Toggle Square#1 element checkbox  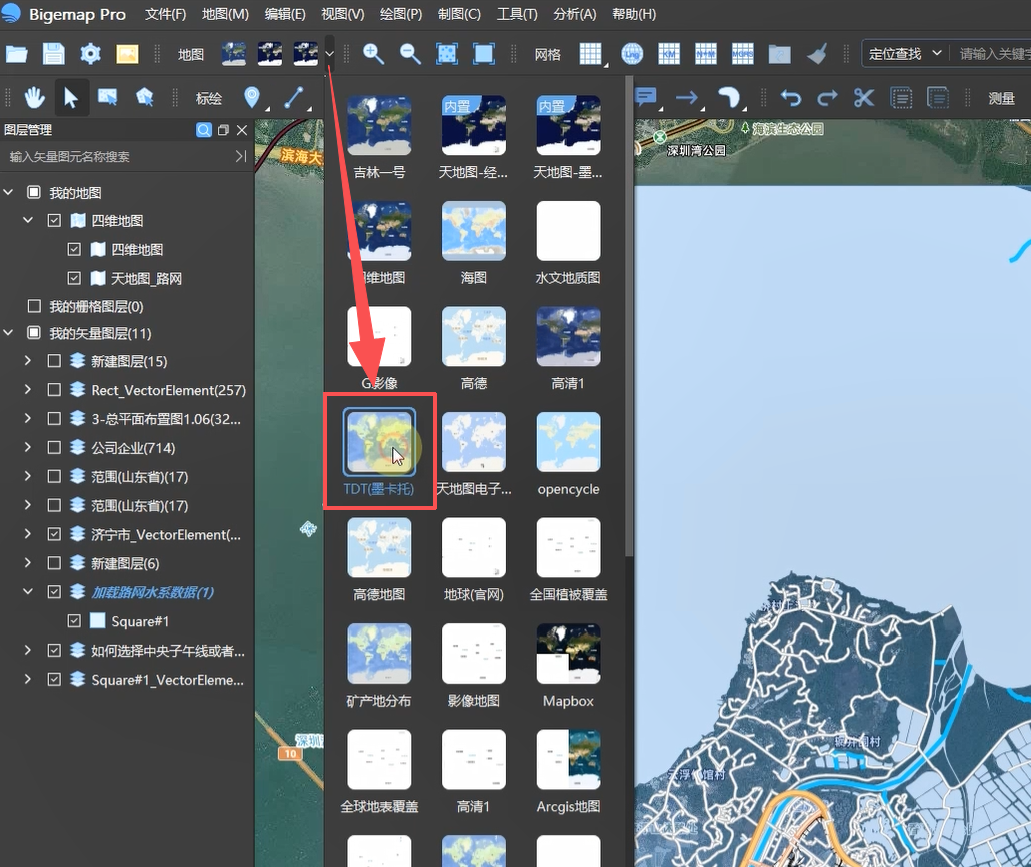pyautogui.click(x=74, y=621)
